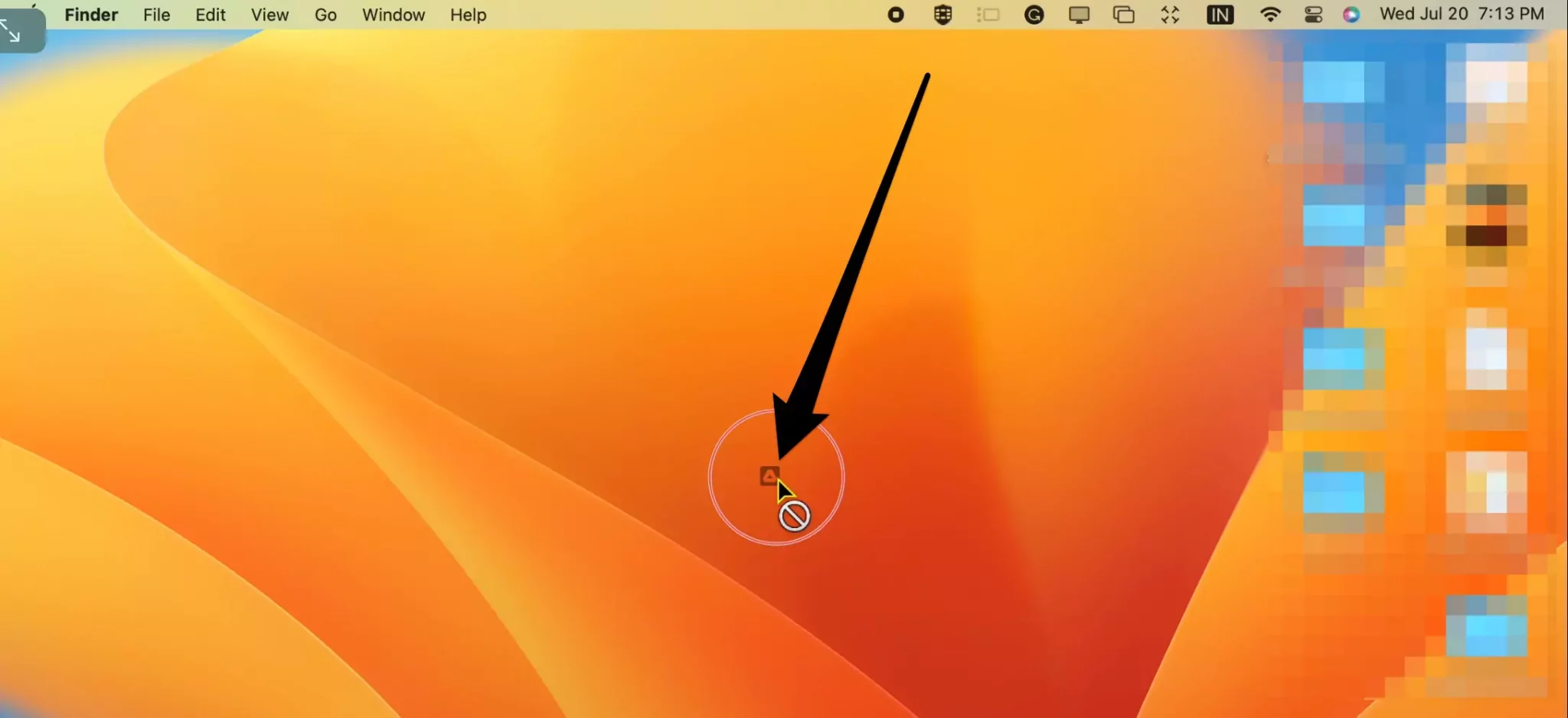Click the date and time Wed Jul 20
This screenshot has width=1568, height=718.
1462,15
